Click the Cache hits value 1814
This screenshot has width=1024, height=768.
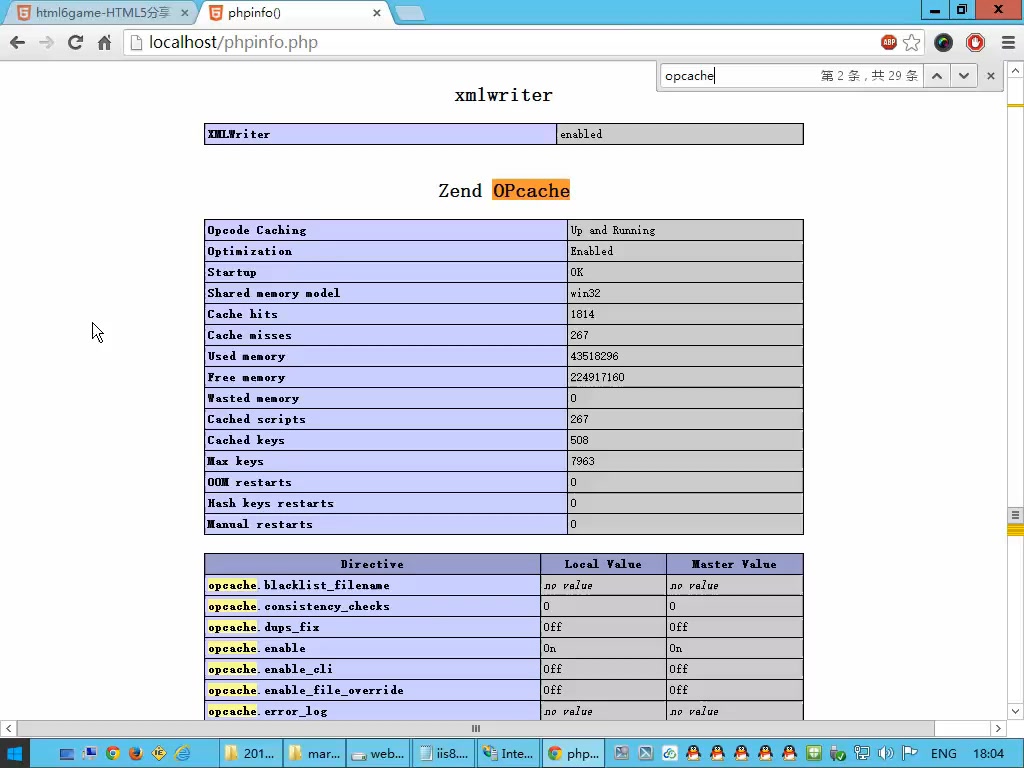[583, 314]
